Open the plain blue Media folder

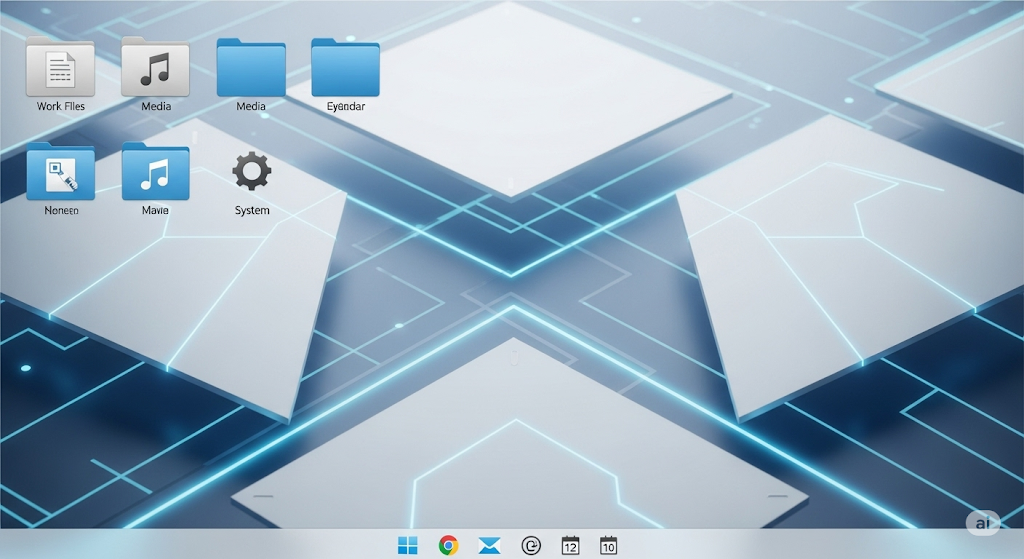click(x=251, y=67)
